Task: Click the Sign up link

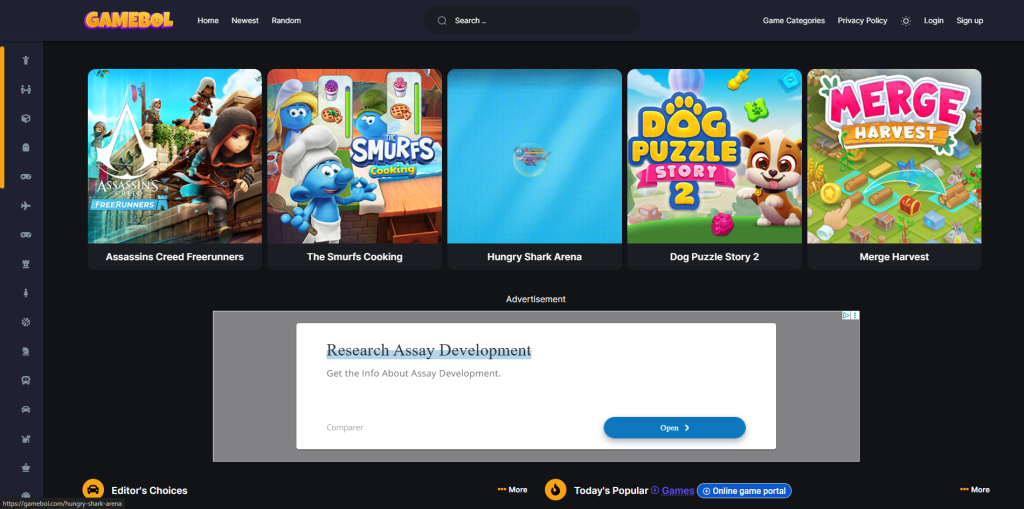Action: [x=969, y=20]
